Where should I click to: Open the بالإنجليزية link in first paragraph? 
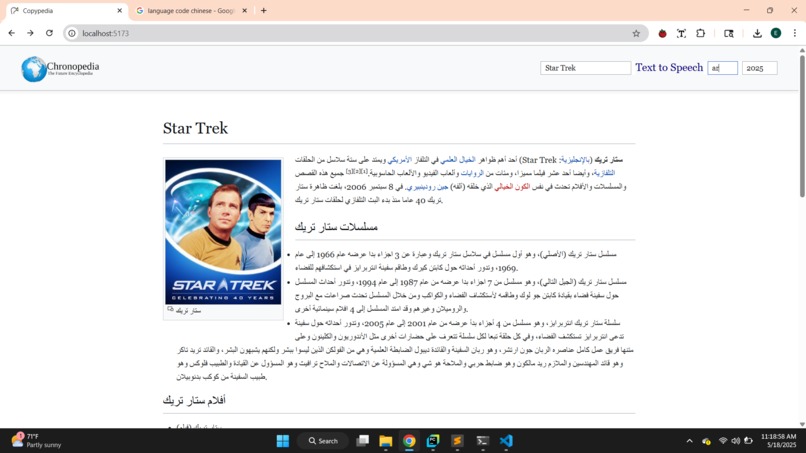574,160
